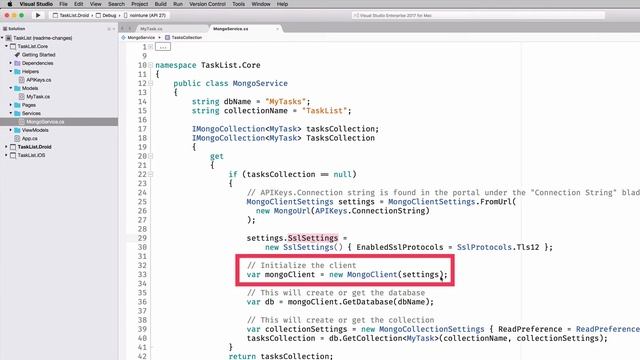Open the Search menu
Viewport: 640px width, 360px height.
116,4
